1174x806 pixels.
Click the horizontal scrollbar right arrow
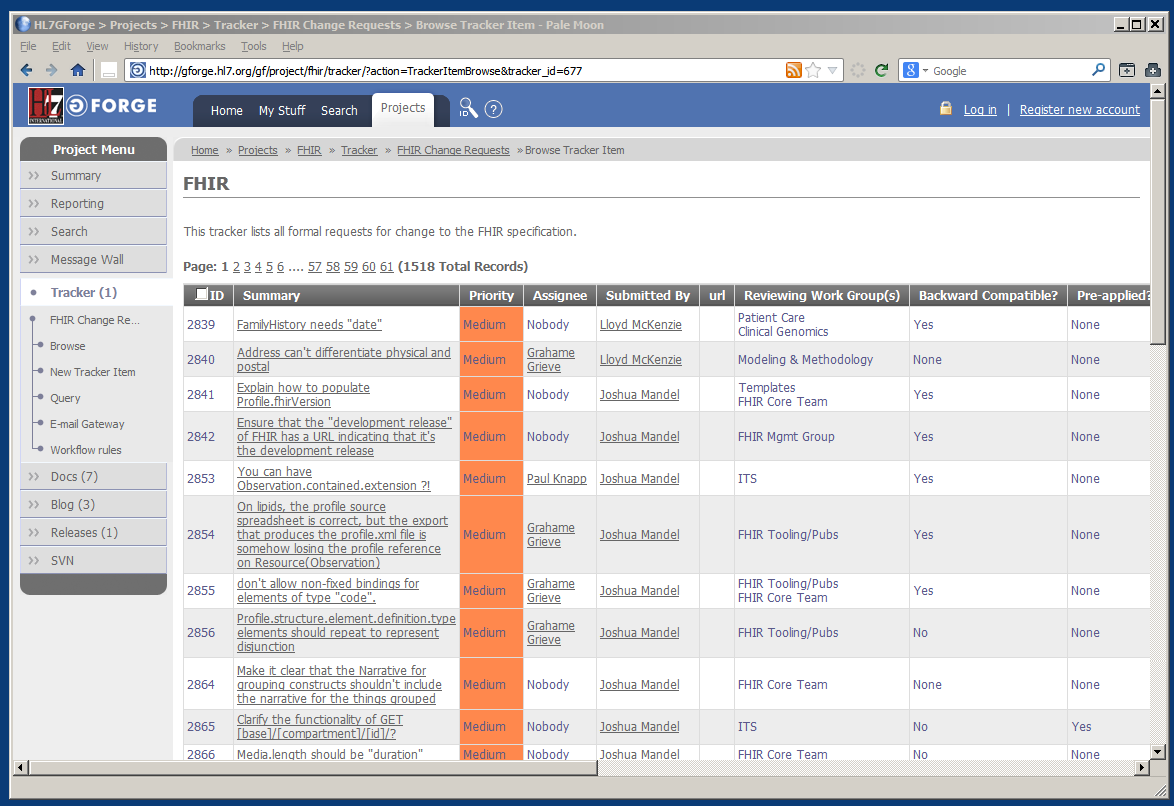(1142, 768)
